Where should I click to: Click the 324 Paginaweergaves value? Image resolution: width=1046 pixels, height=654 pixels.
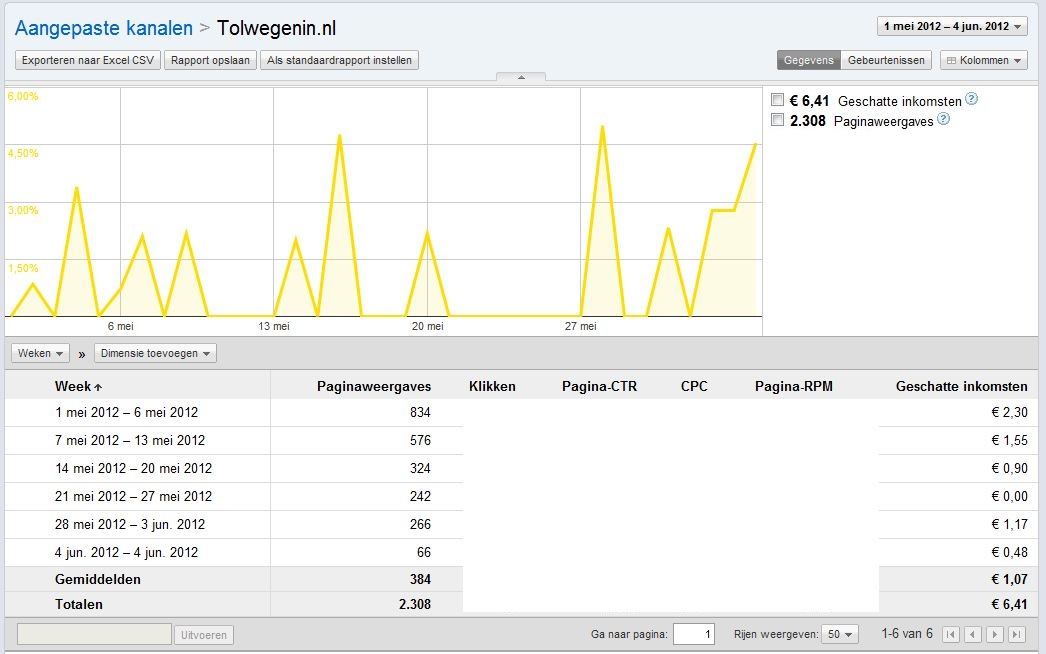coord(420,468)
